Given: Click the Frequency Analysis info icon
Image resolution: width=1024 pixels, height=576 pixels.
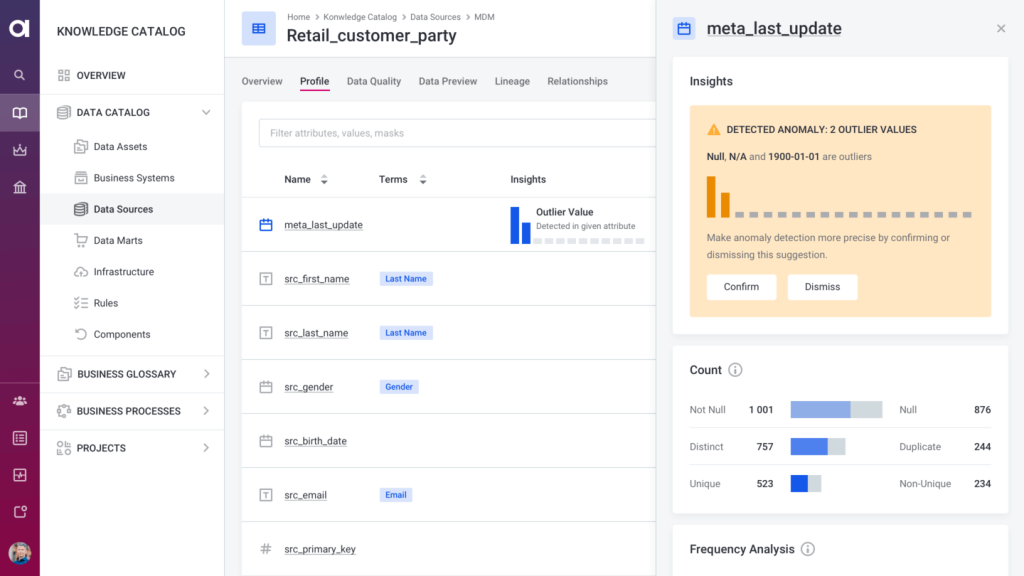Looking at the screenshot, I should point(808,549).
